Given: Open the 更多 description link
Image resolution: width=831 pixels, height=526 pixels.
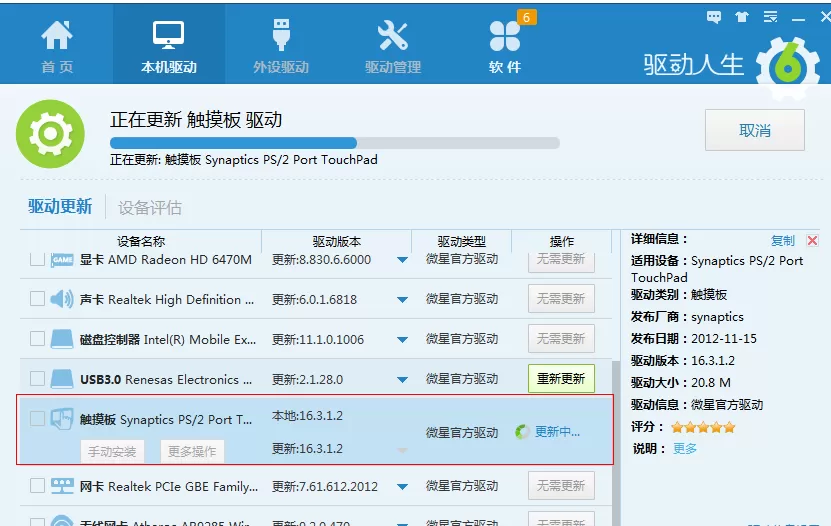Looking at the screenshot, I should (x=685, y=449).
